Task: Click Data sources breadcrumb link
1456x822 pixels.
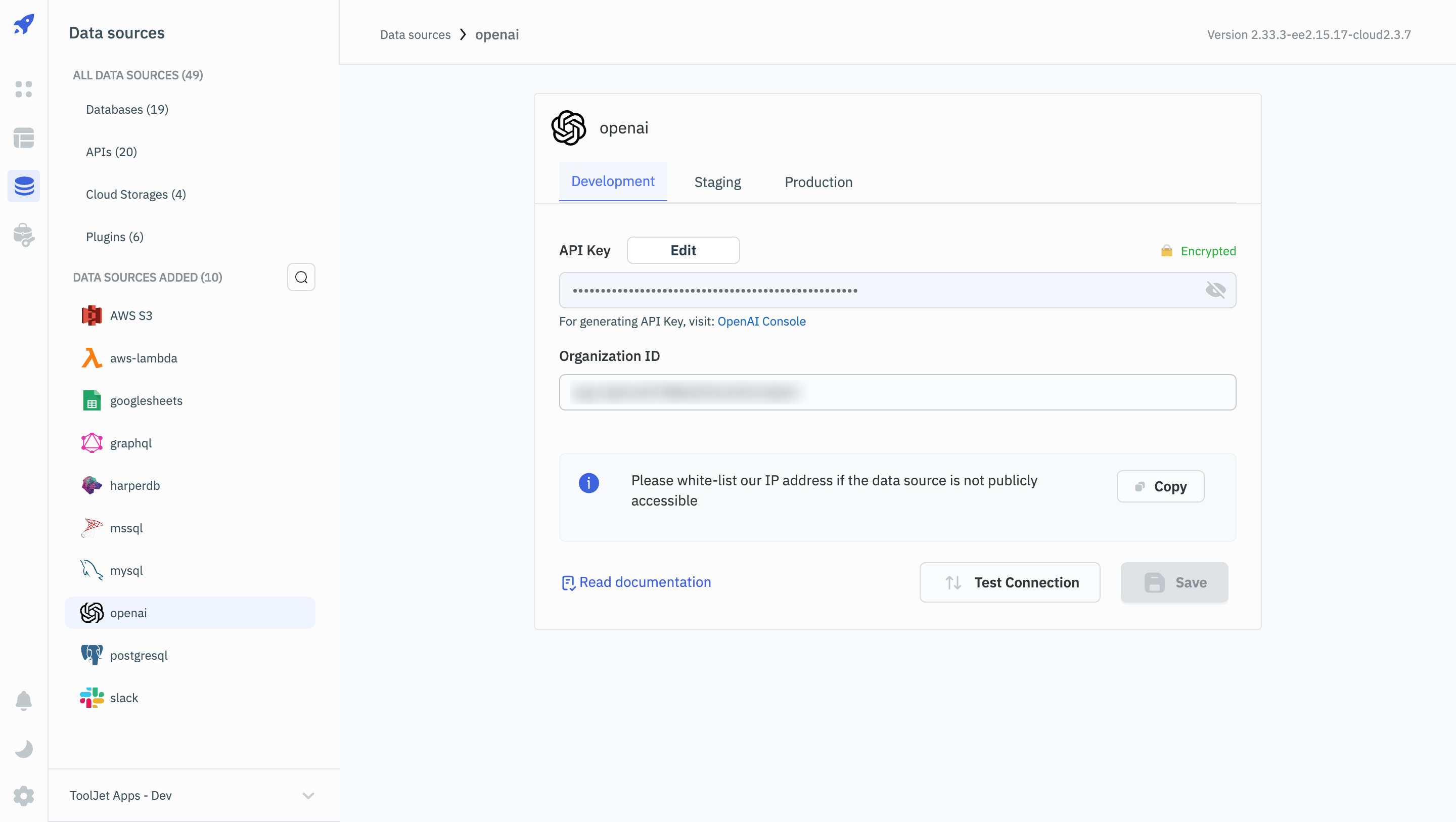Action: (x=416, y=34)
